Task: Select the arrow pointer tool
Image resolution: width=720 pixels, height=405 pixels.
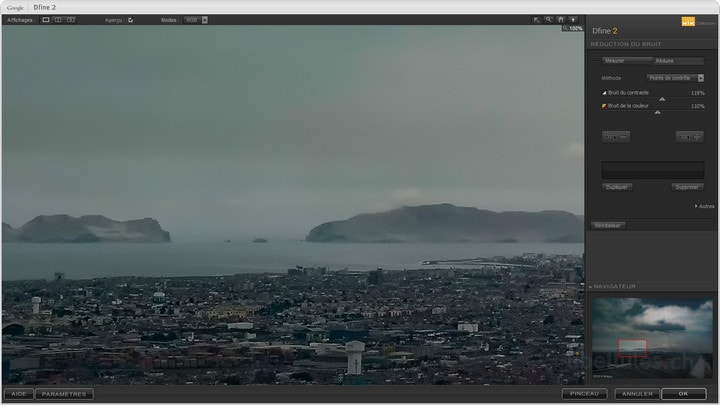Action: pyautogui.click(x=536, y=20)
